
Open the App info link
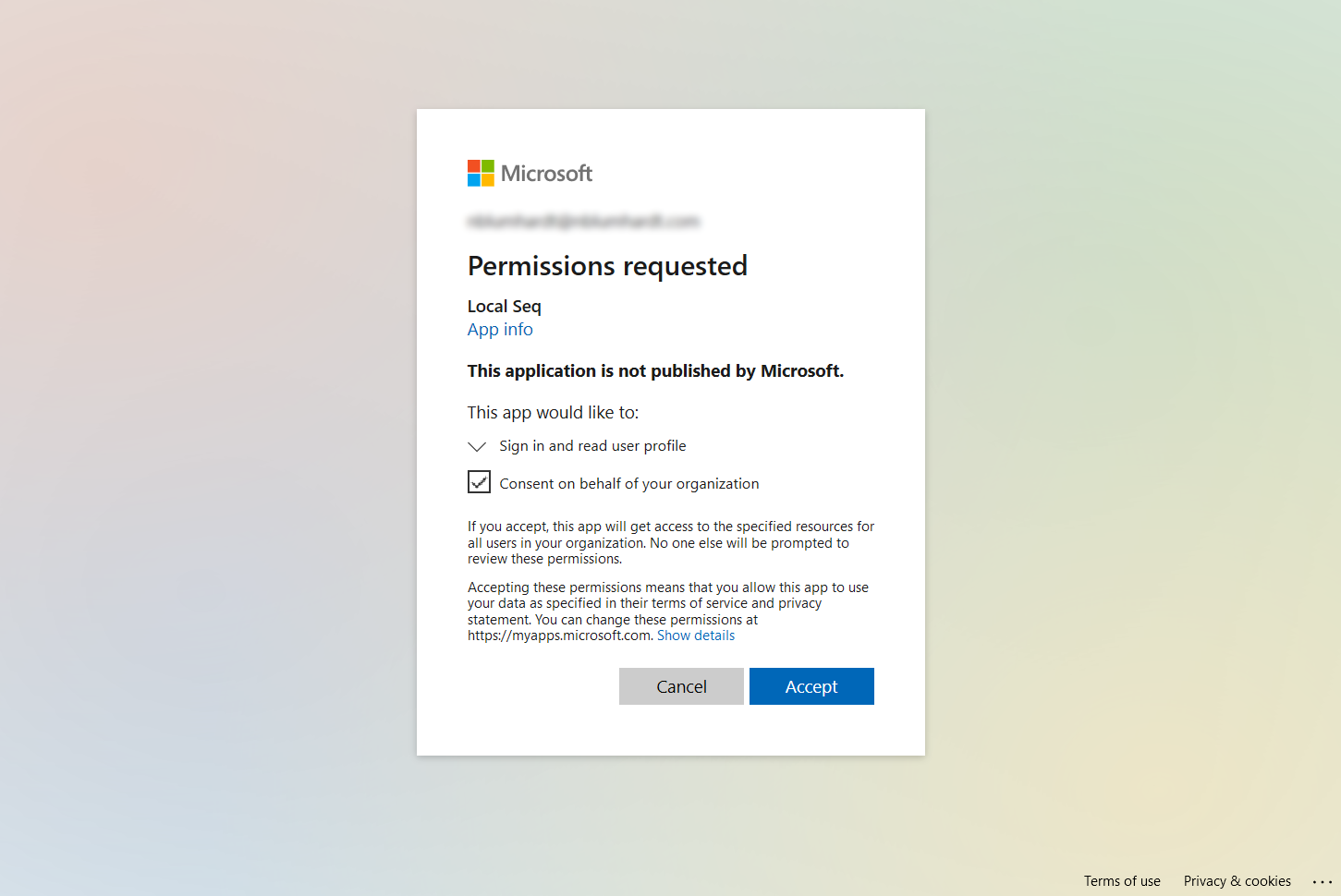(x=500, y=330)
